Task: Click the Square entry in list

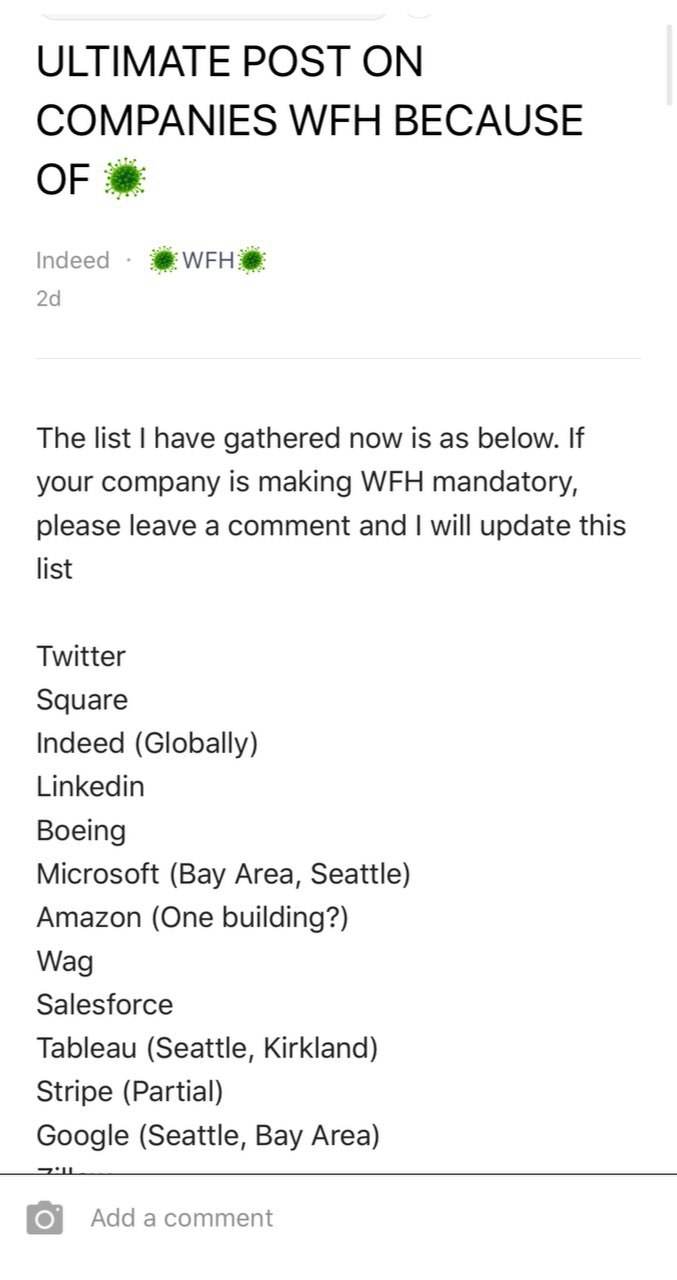Action: coord(82,700)
